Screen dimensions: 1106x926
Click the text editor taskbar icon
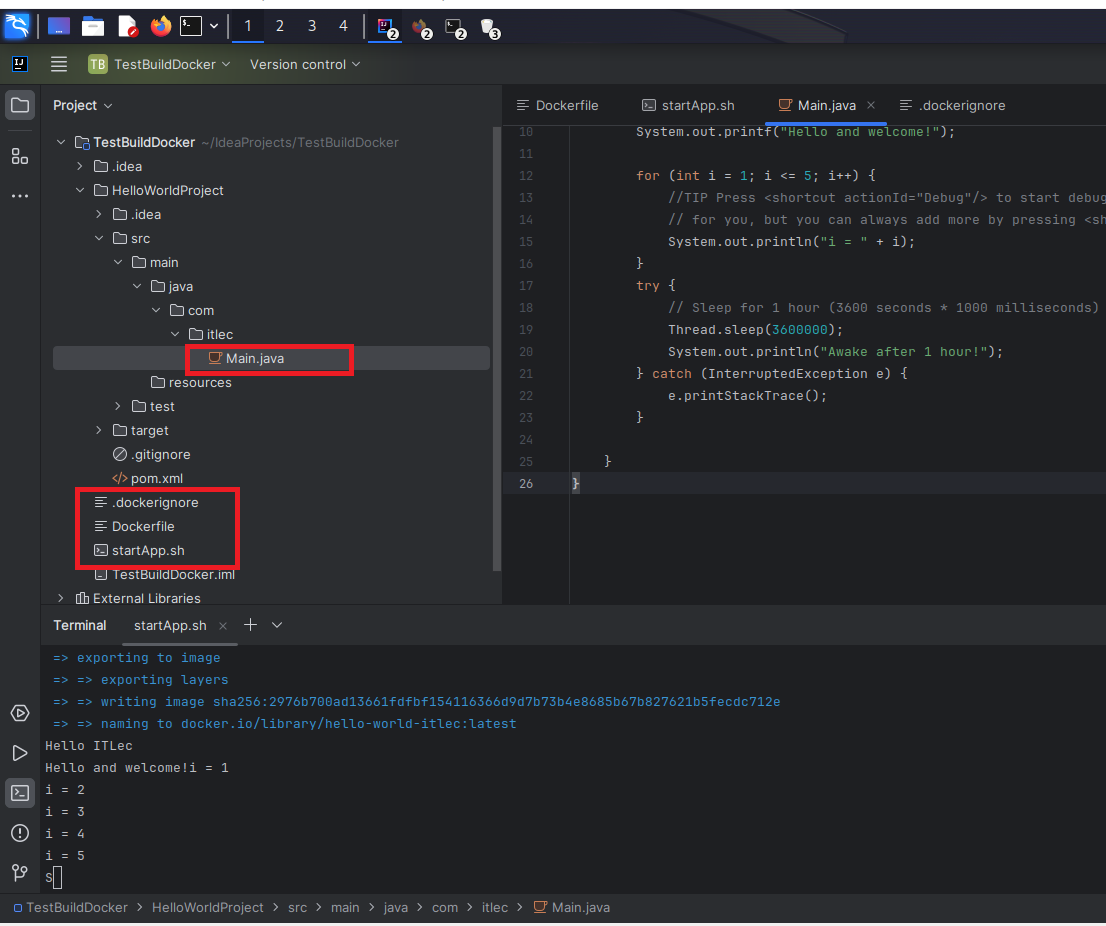coord(128,27)
